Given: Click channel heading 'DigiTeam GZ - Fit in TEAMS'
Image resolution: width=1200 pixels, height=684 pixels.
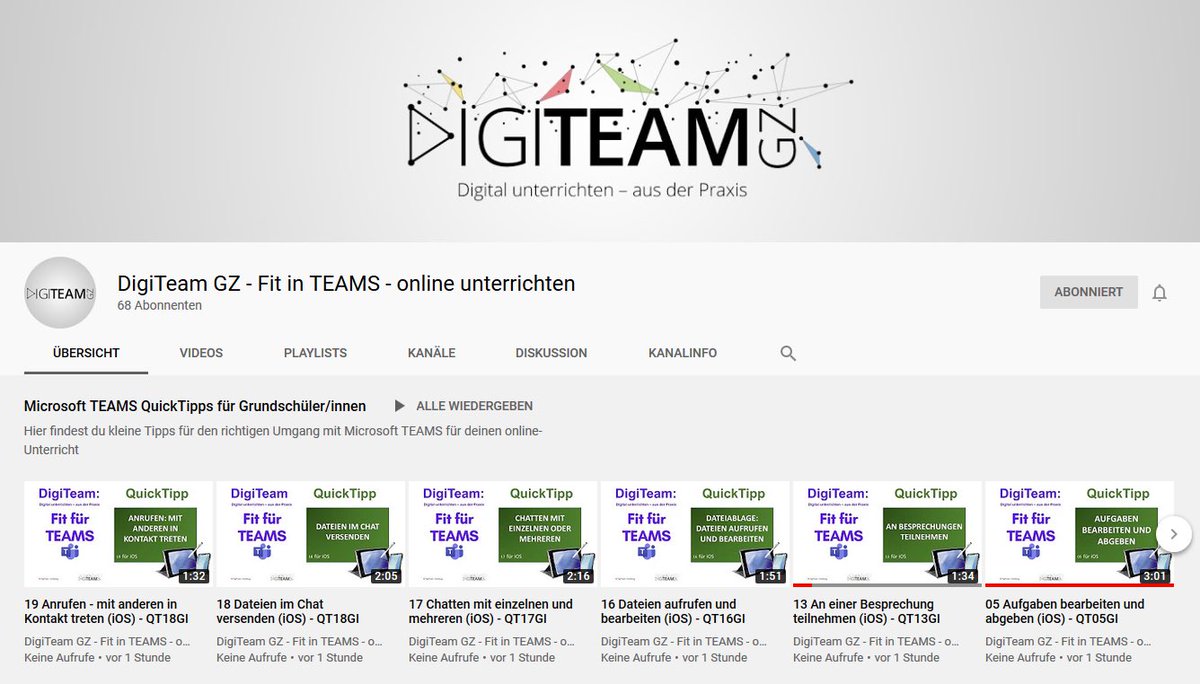Looking at the screenshot, I should tap(346, 283).
